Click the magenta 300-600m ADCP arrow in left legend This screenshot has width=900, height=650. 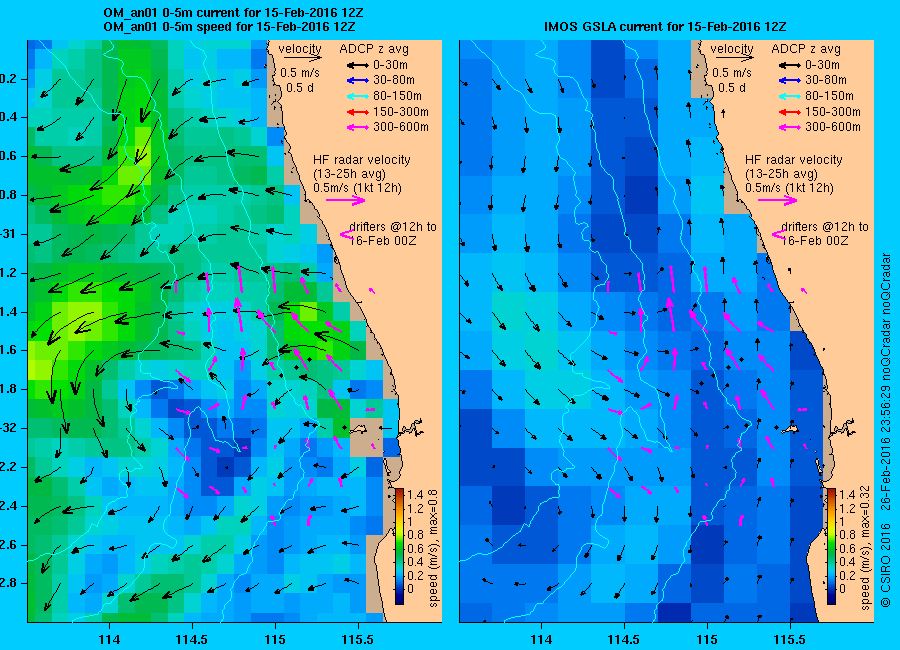358,127
